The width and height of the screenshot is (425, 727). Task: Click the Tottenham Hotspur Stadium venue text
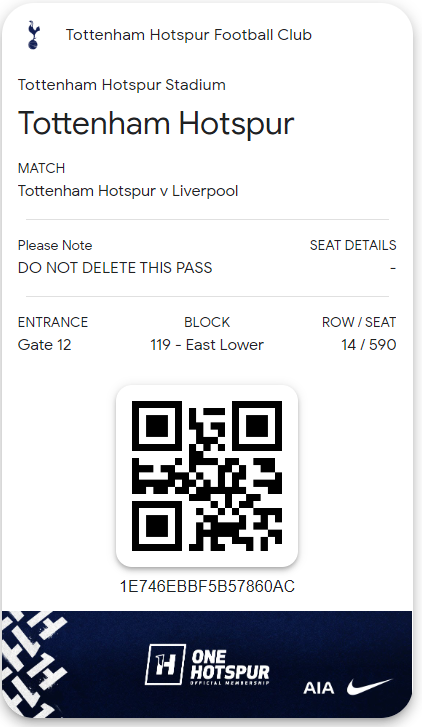pos(122,86)
